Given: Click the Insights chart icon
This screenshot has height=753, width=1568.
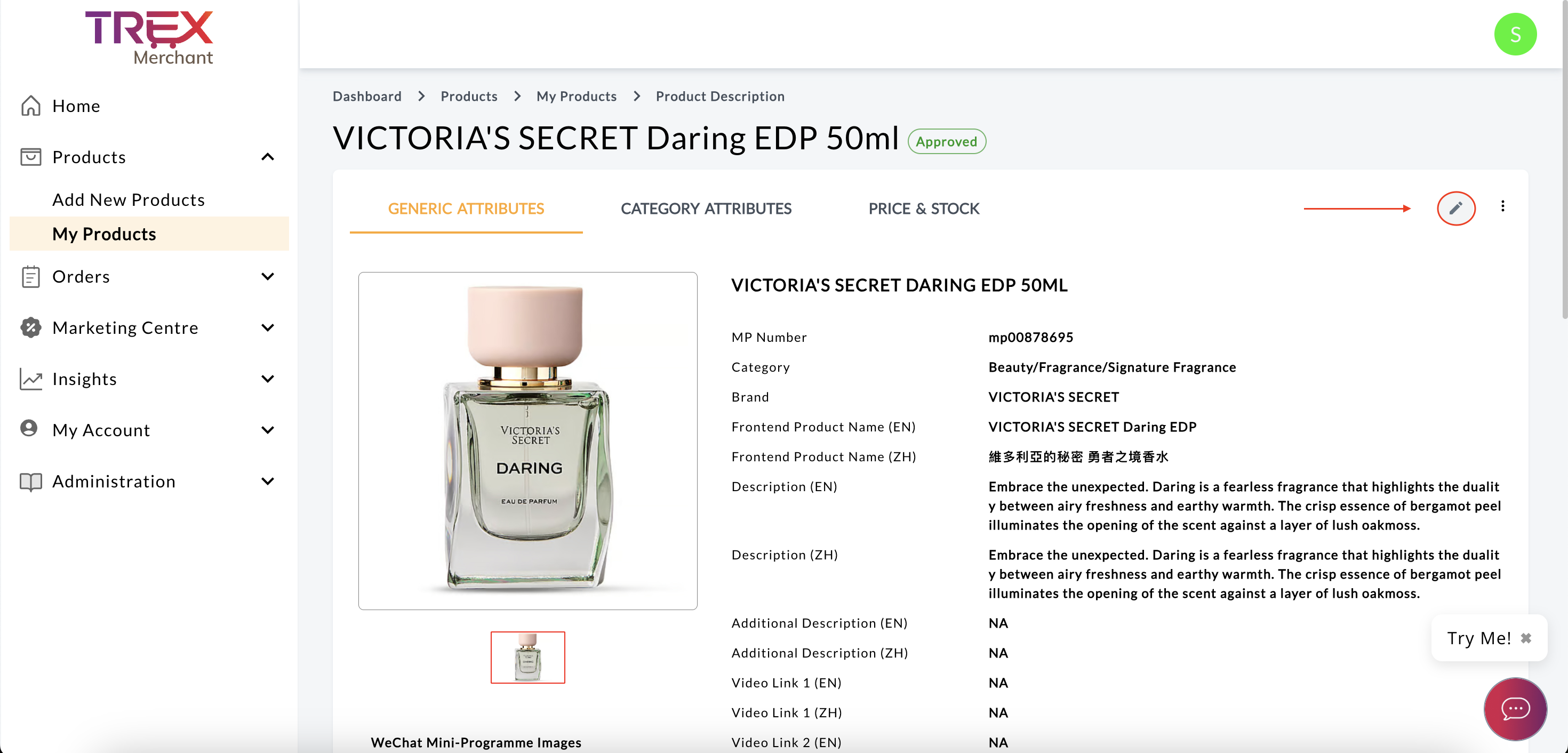Looking at the screenshot, I should [30, 379].
